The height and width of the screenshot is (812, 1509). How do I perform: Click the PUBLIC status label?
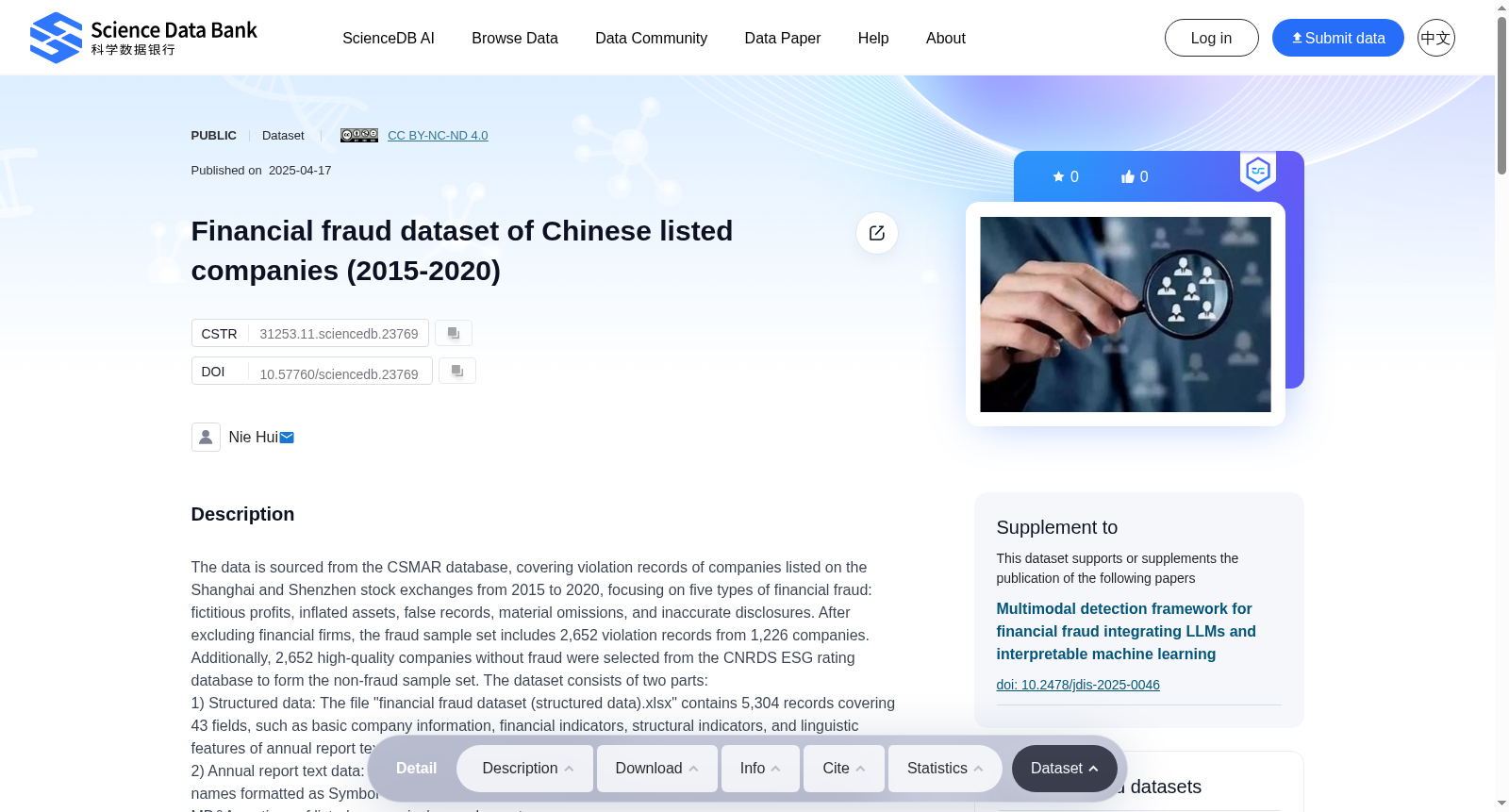214,136
